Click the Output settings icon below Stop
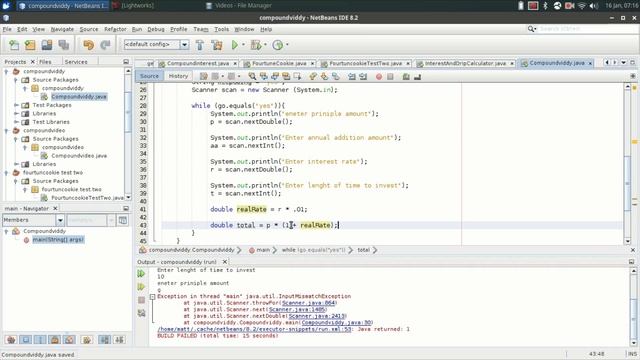This screenshot has width=640, height=360. click(x=141, y=313)
